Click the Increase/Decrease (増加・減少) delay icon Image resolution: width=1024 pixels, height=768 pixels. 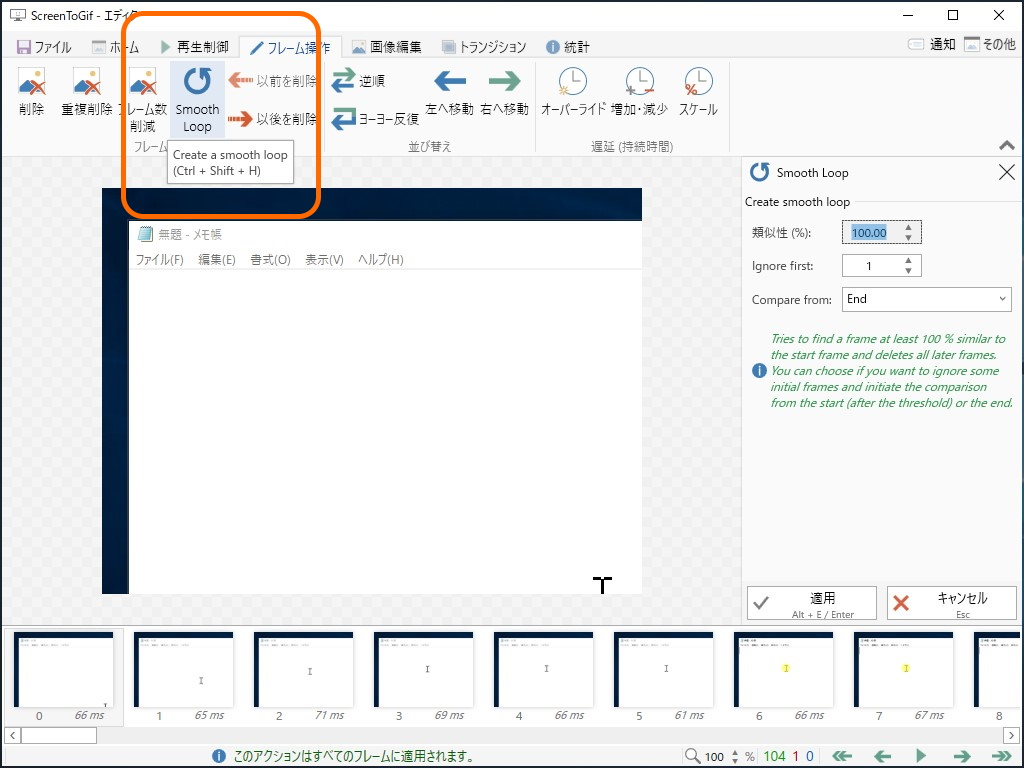[639, 82]
